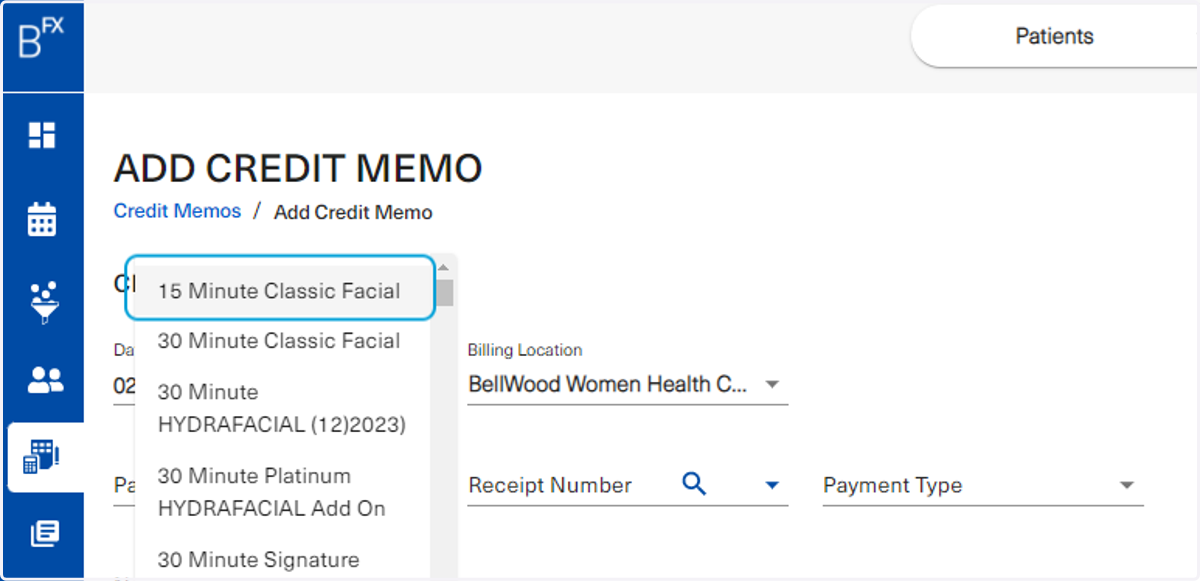
Task: Select 30 Minute HYDRAFACIAL (12)2023 option
Action: 282,408
